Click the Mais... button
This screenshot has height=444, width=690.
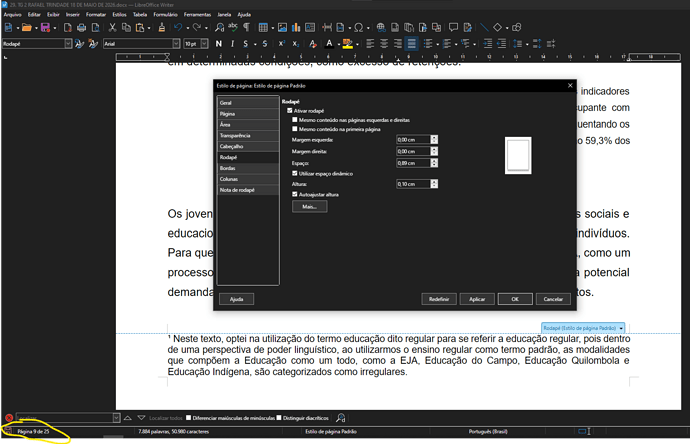tap(309, 207)
